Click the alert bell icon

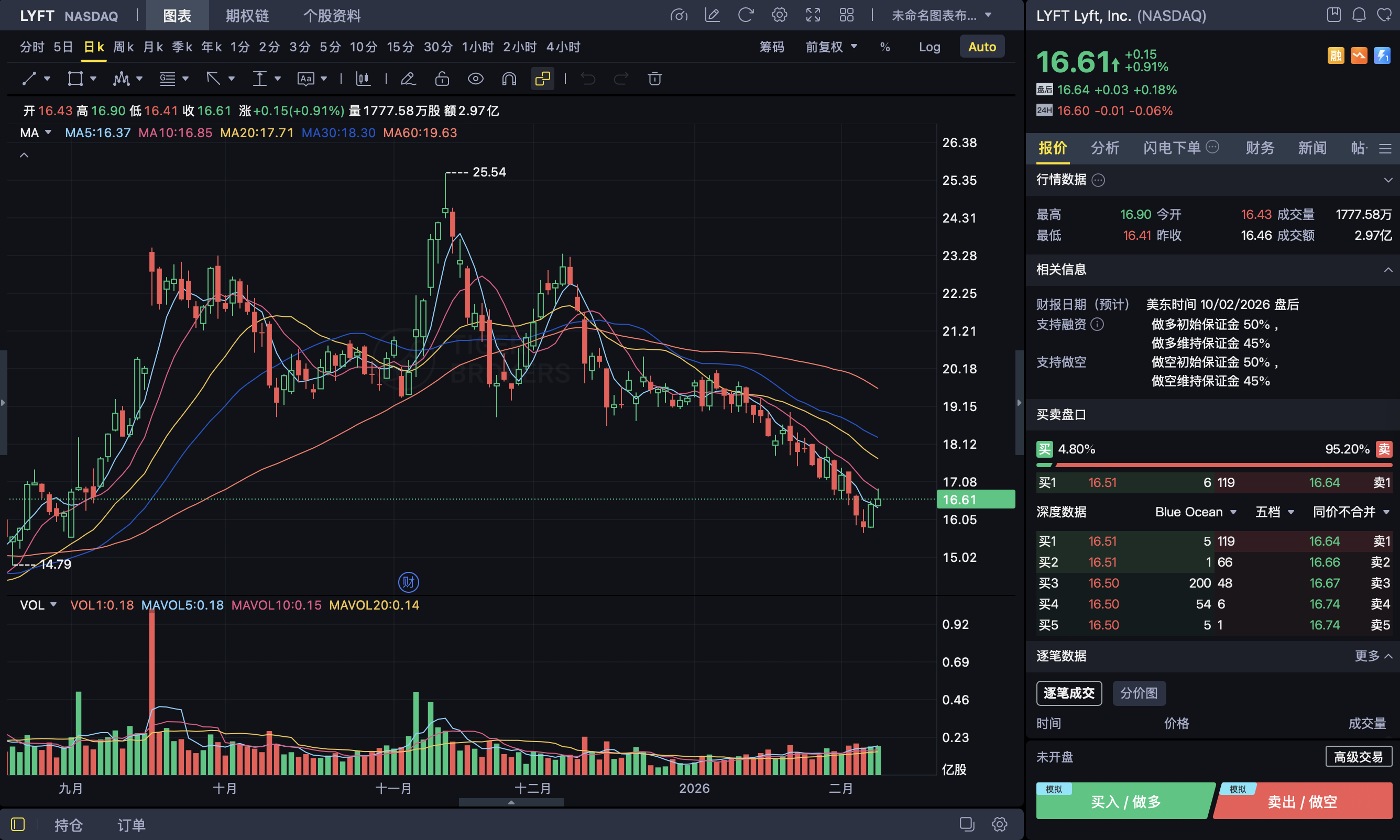click(1359, 15)
